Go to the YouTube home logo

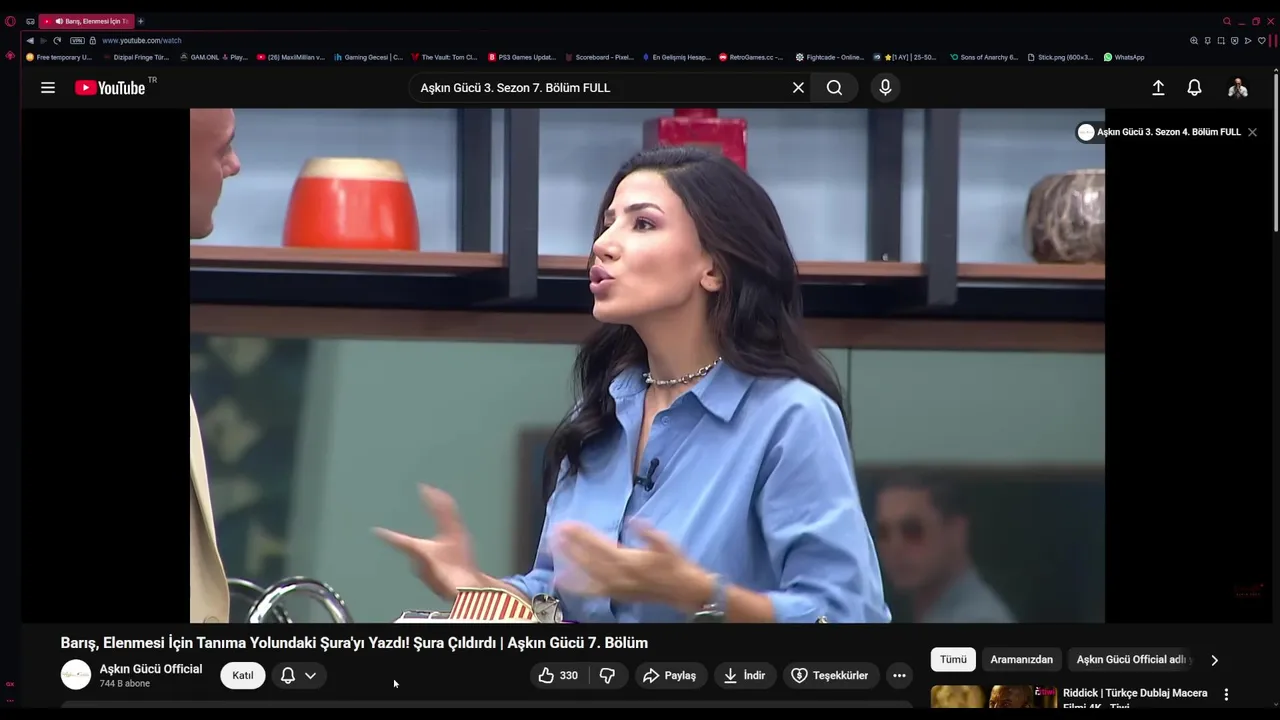110,88
